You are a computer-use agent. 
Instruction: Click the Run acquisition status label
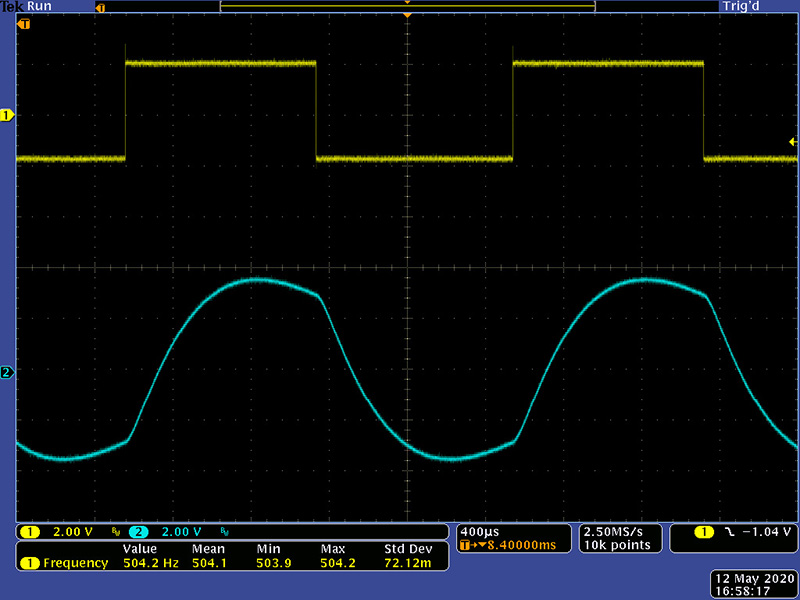(40, 6)
